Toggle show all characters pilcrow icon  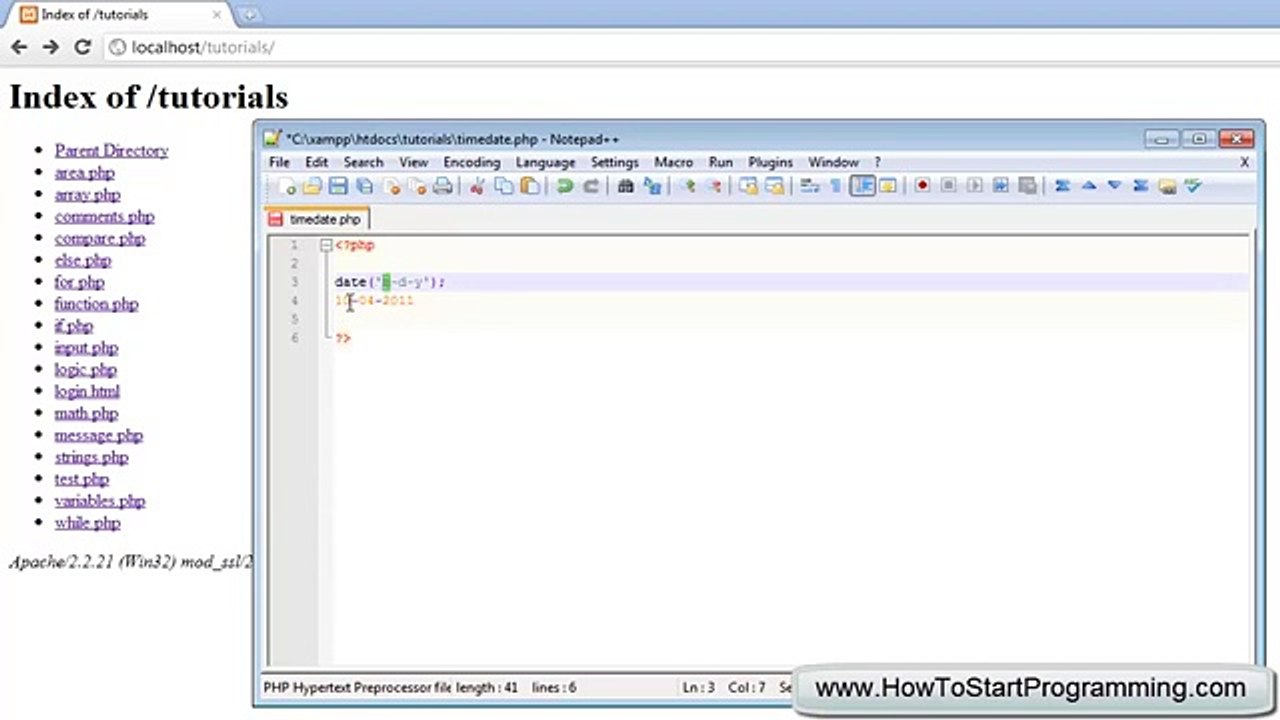835,186
